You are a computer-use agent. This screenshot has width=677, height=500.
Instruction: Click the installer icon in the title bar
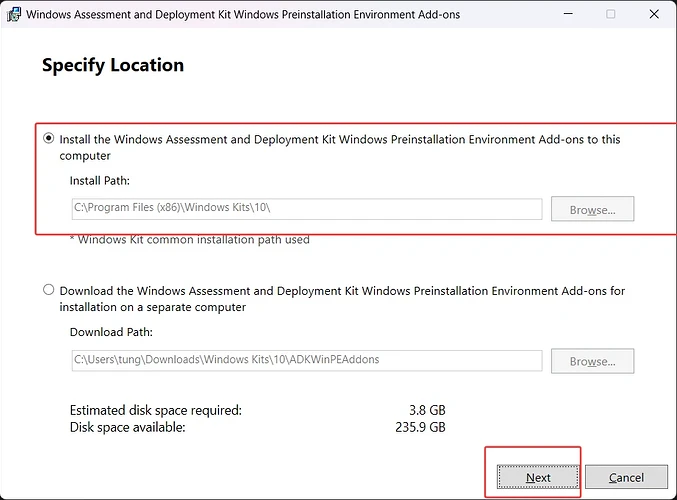click(13, 14)
